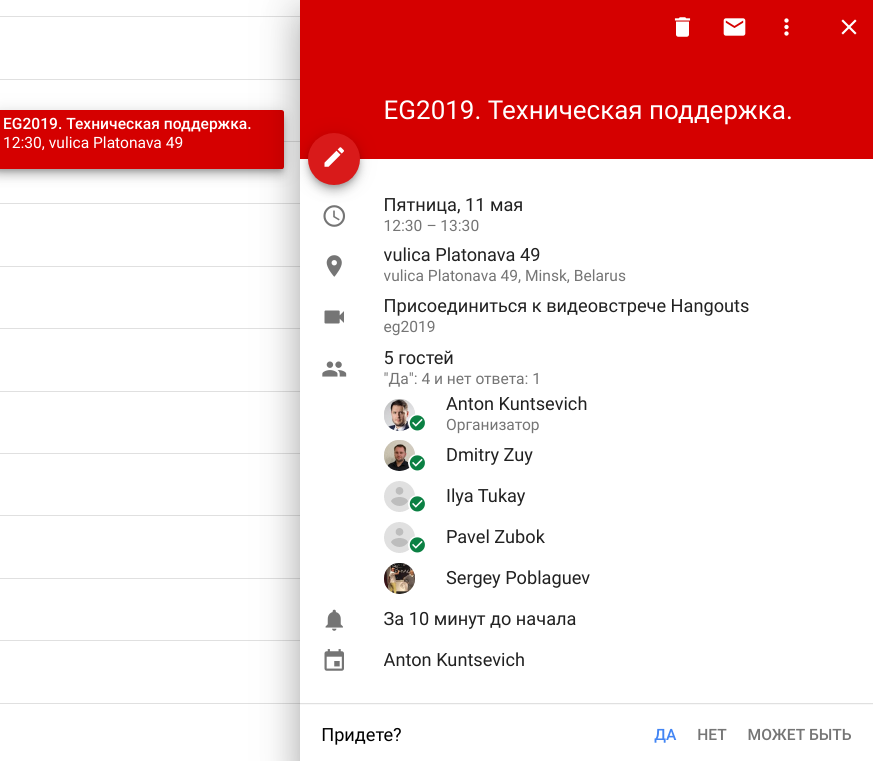Select organizer name Anton Kuntsevich in guest list

point(516,404)
